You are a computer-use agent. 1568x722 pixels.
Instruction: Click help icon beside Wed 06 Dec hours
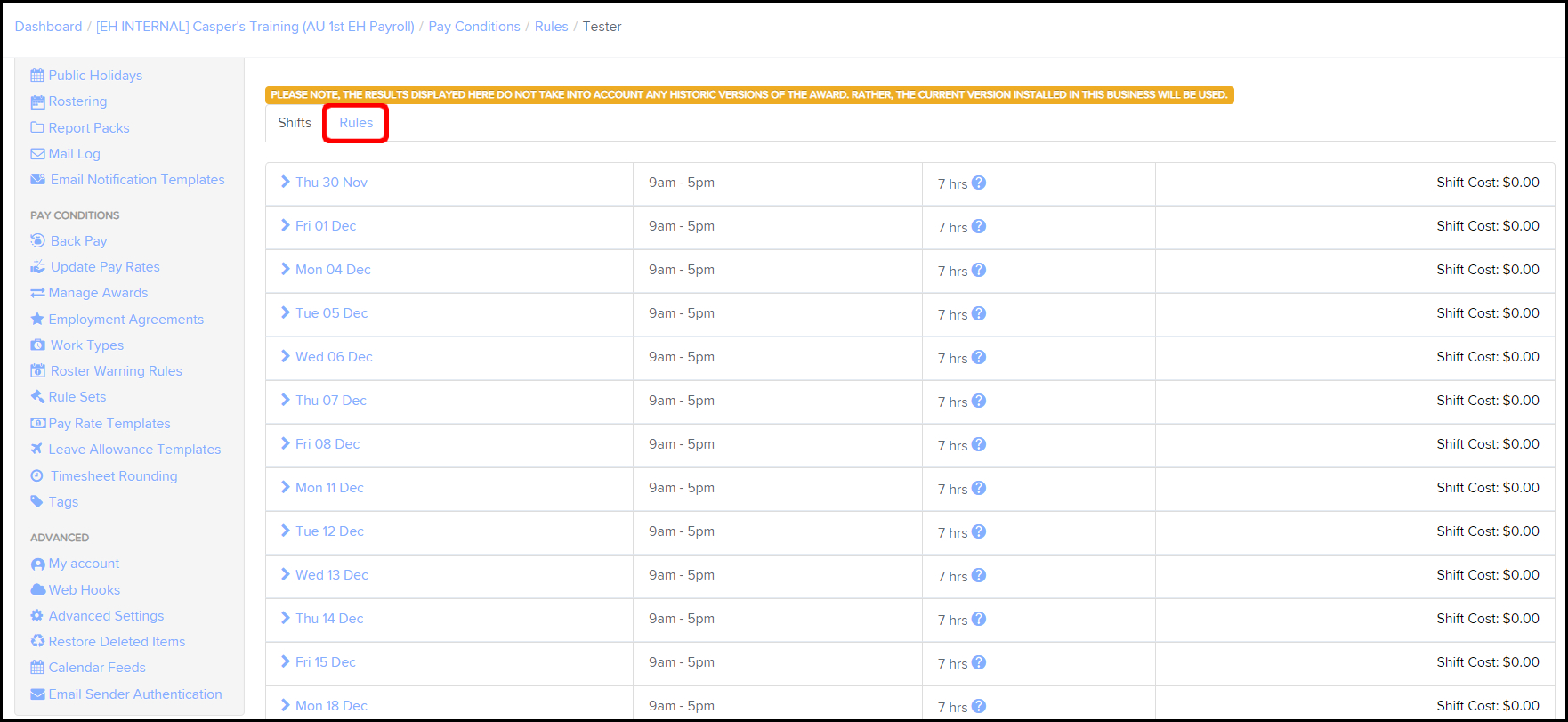pos(979,357)
